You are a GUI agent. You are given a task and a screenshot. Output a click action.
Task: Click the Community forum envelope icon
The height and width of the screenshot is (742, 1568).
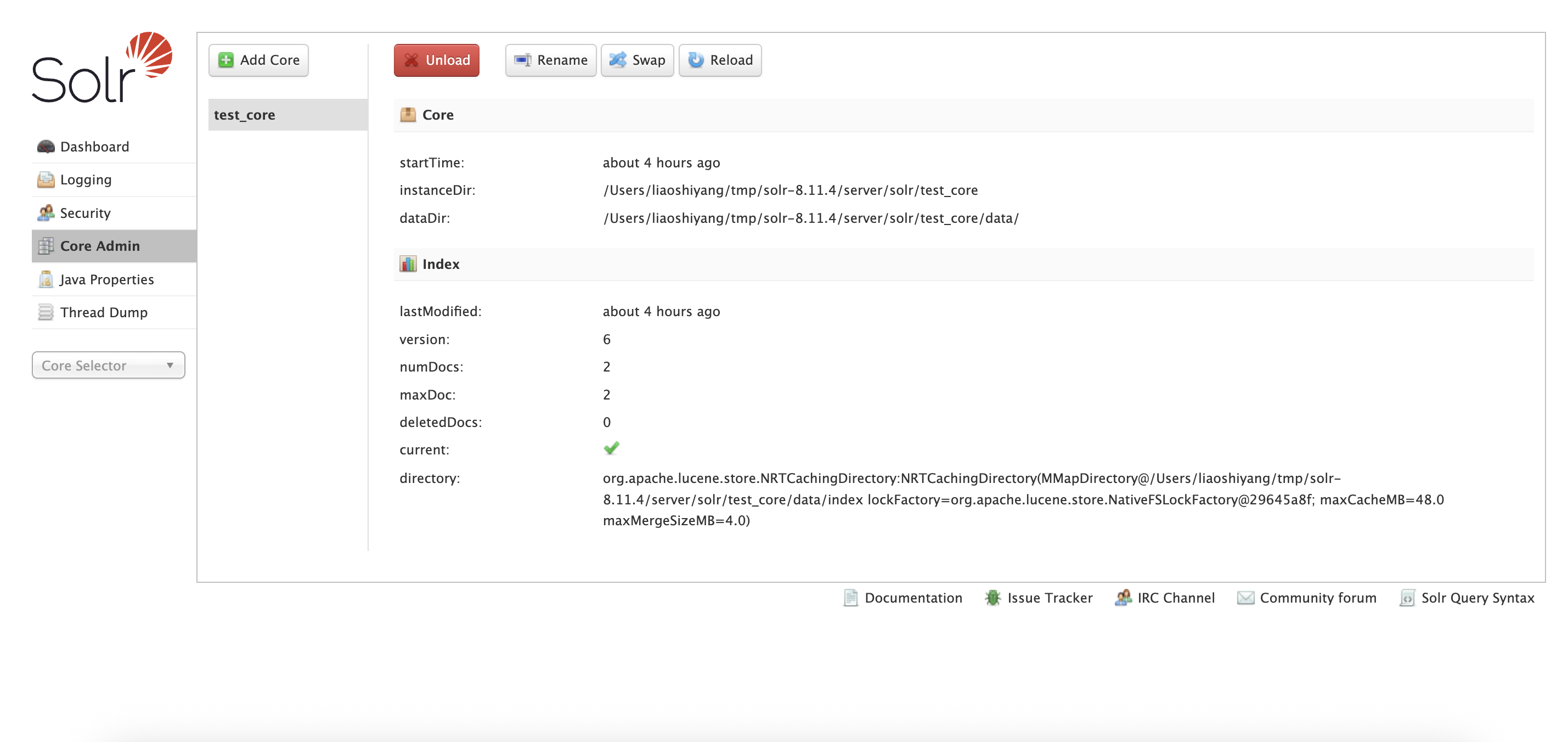pos(1245,598)
